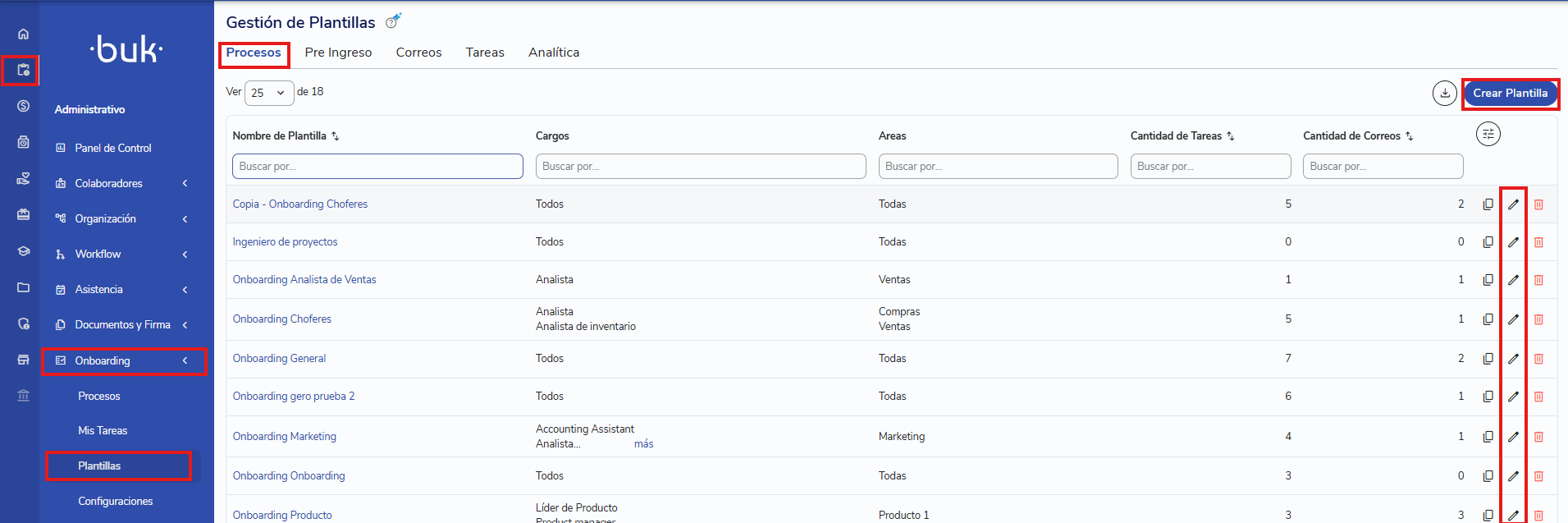Click the Areas search field
The image size is (1568, 523).
tap(998, 166)
